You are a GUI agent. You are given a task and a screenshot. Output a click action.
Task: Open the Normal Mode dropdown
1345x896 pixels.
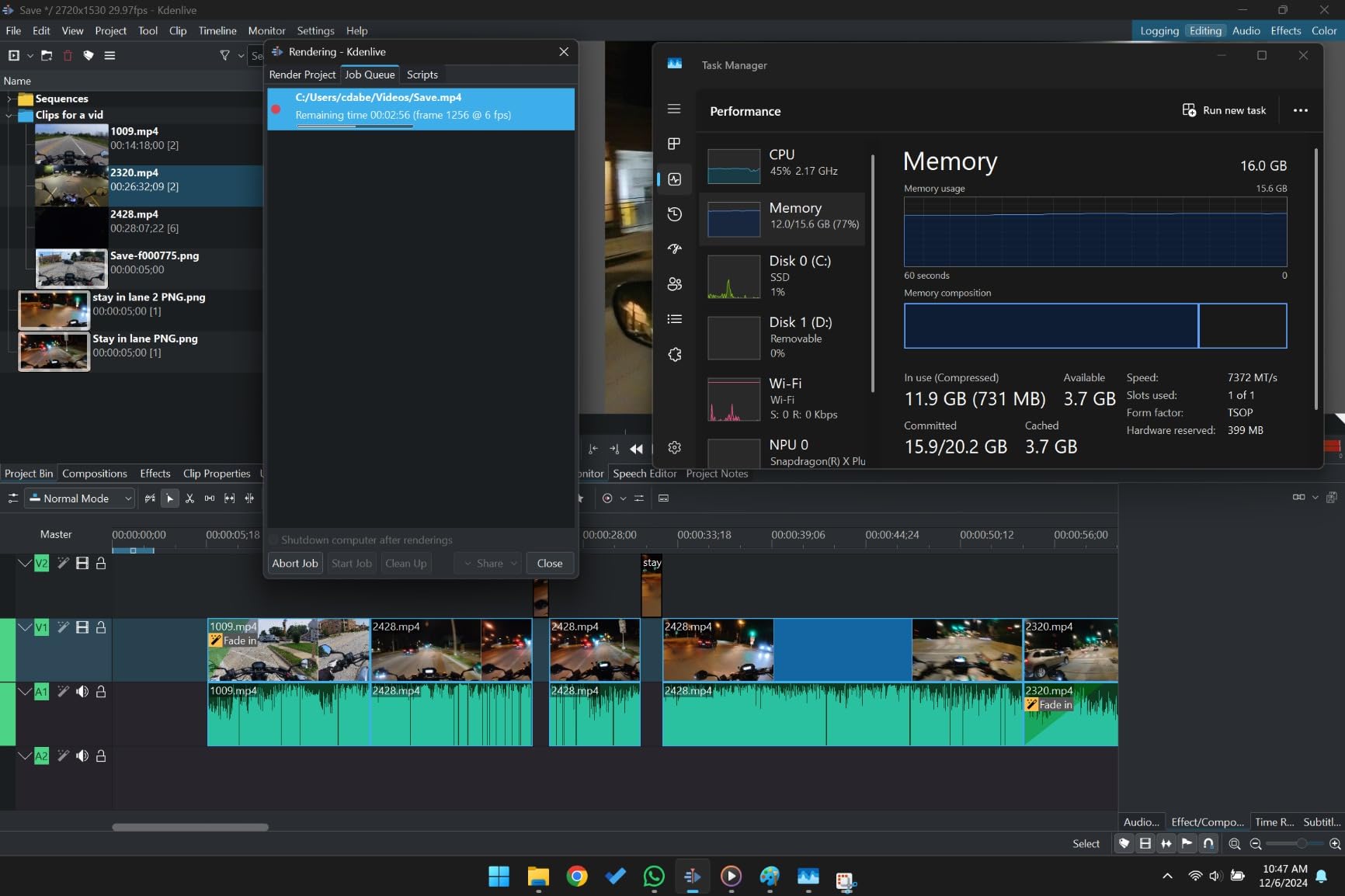point(80,498)
